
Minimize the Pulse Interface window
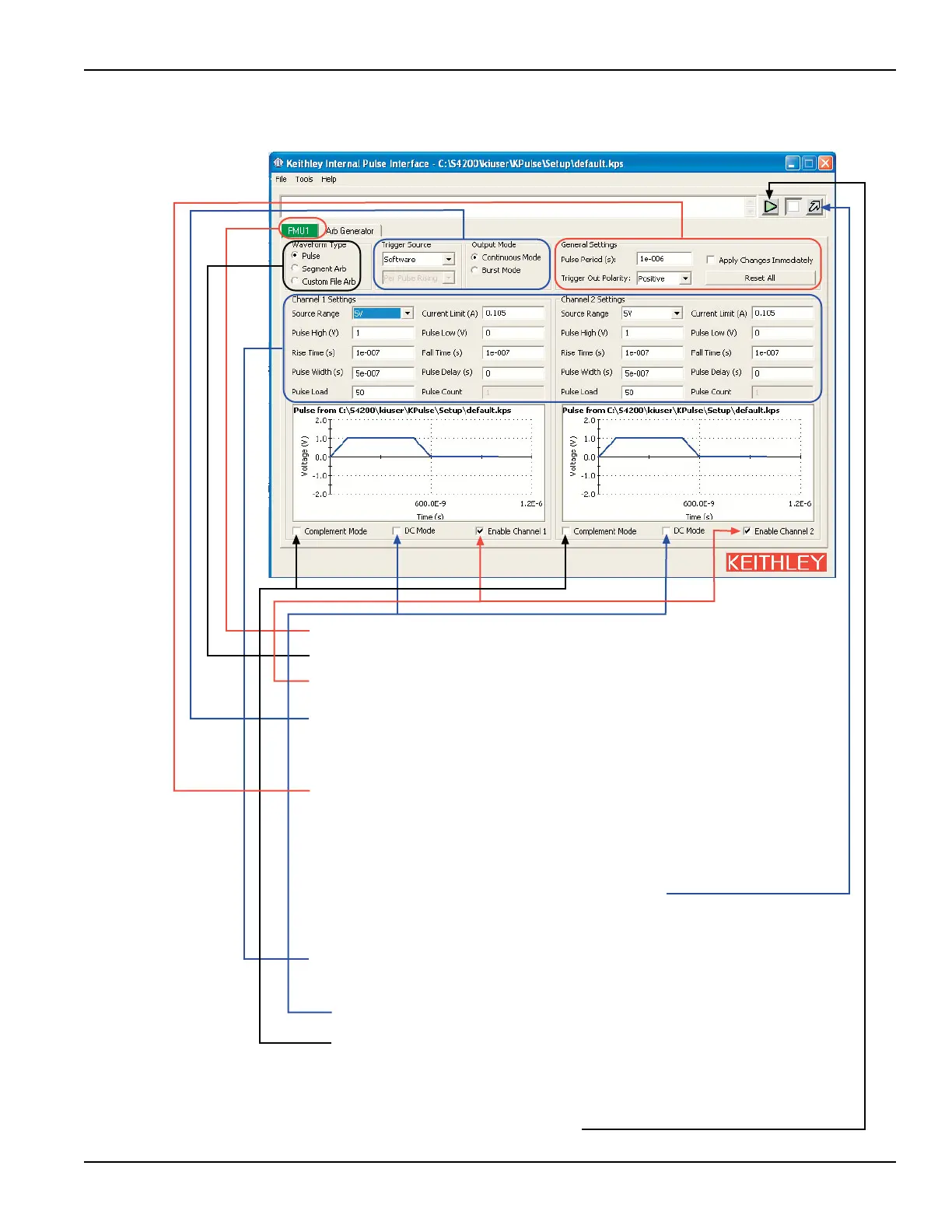pyautogui.click(x=793, y=163)
